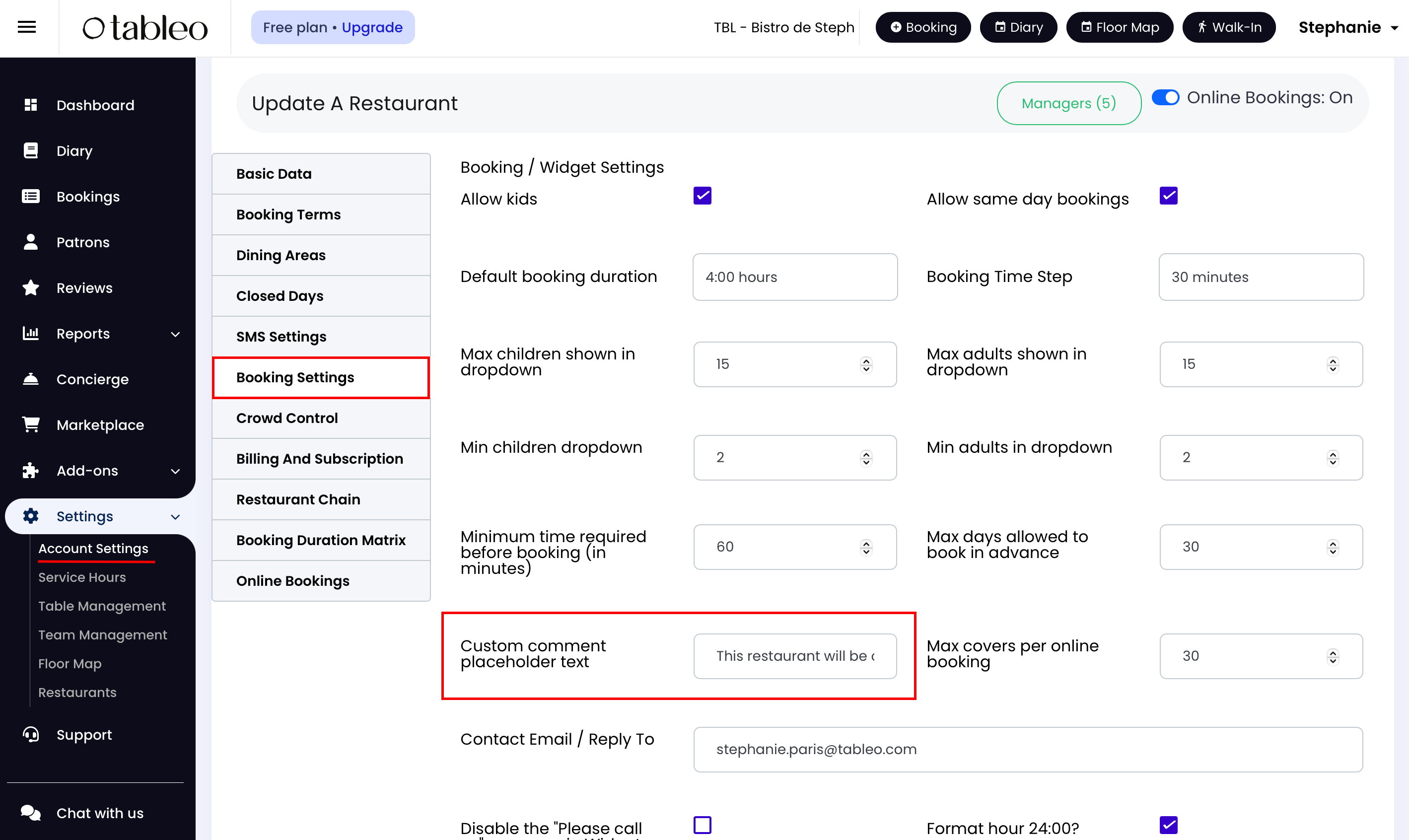The image size is (1409, 840).
Task: Open the hamburger menu icon
Action: point(27,27)
